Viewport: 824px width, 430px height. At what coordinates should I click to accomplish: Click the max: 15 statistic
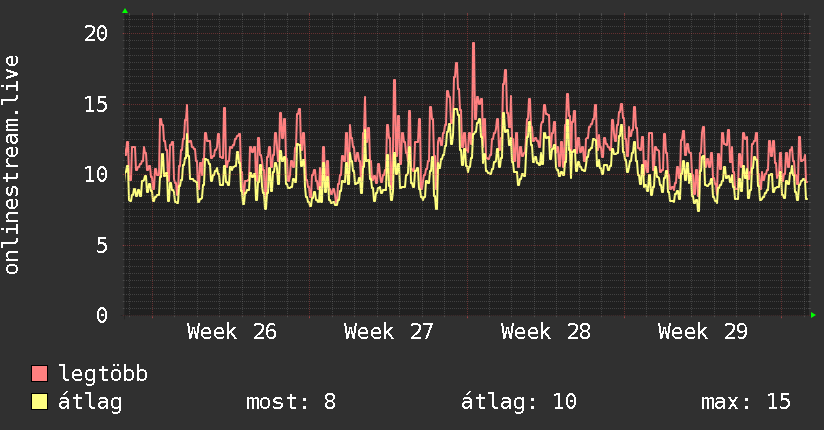pyautogui.click(x=746, y=402)
